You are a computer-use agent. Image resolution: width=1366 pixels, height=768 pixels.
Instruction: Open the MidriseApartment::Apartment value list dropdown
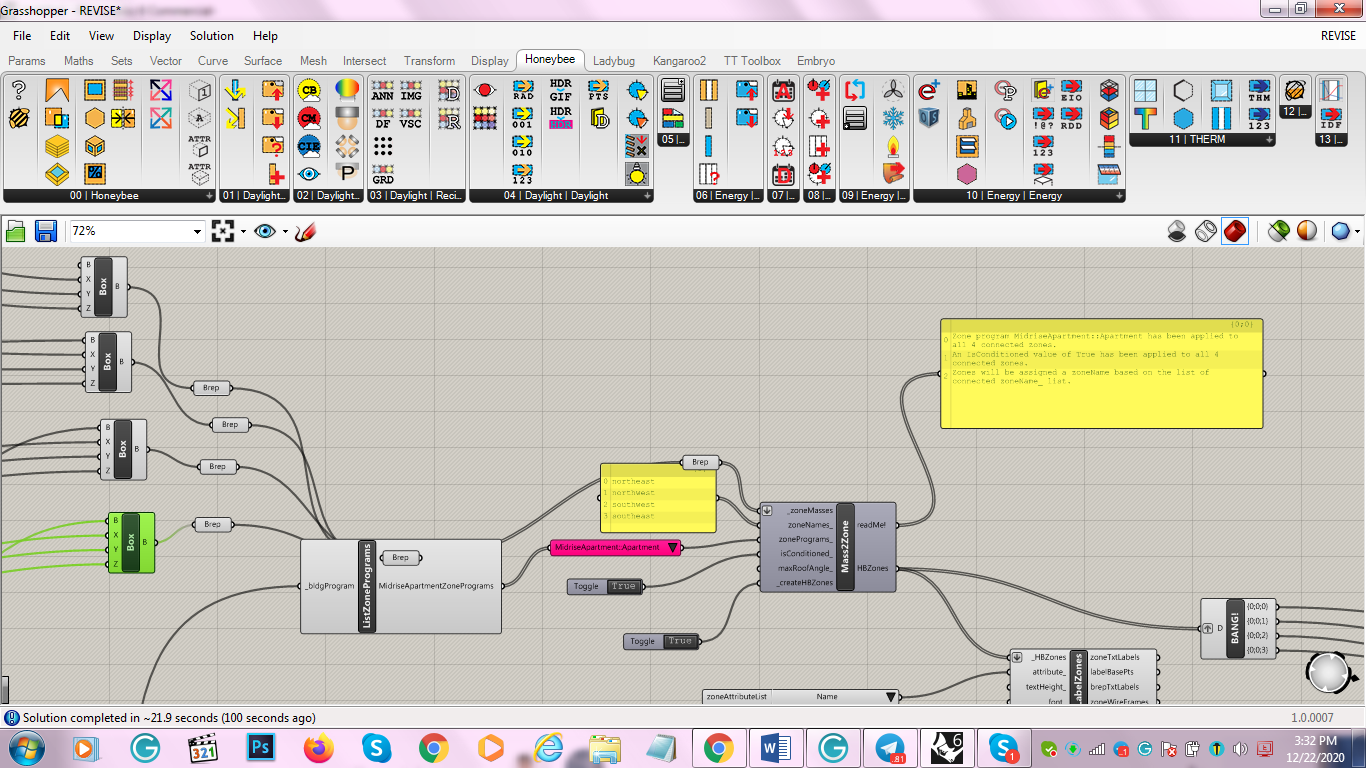673,548
